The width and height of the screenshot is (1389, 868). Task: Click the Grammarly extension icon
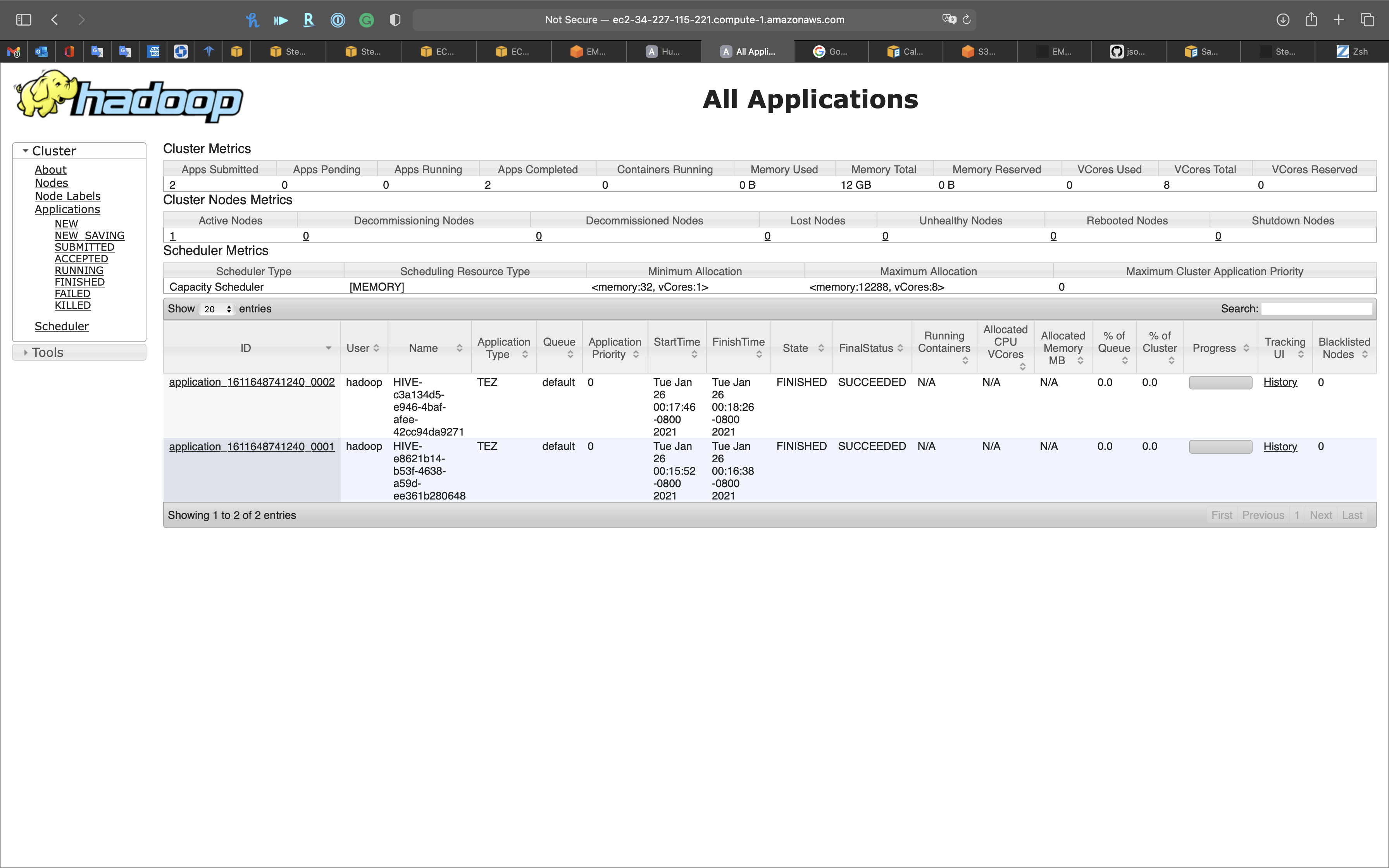click(x=366, y=20)
